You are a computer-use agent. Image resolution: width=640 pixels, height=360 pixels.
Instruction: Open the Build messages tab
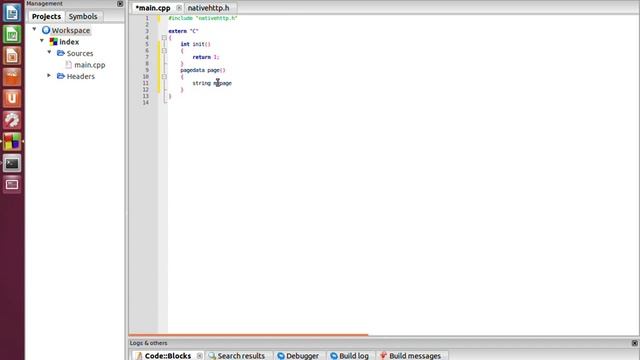click(415, 356)
